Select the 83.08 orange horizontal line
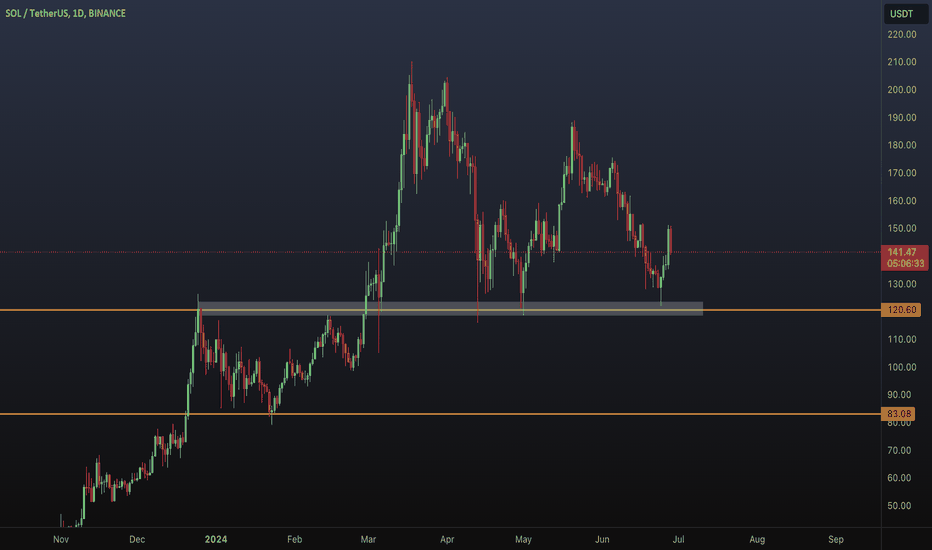This screenshot has height=550, width=932. click(x=440, y=414)
